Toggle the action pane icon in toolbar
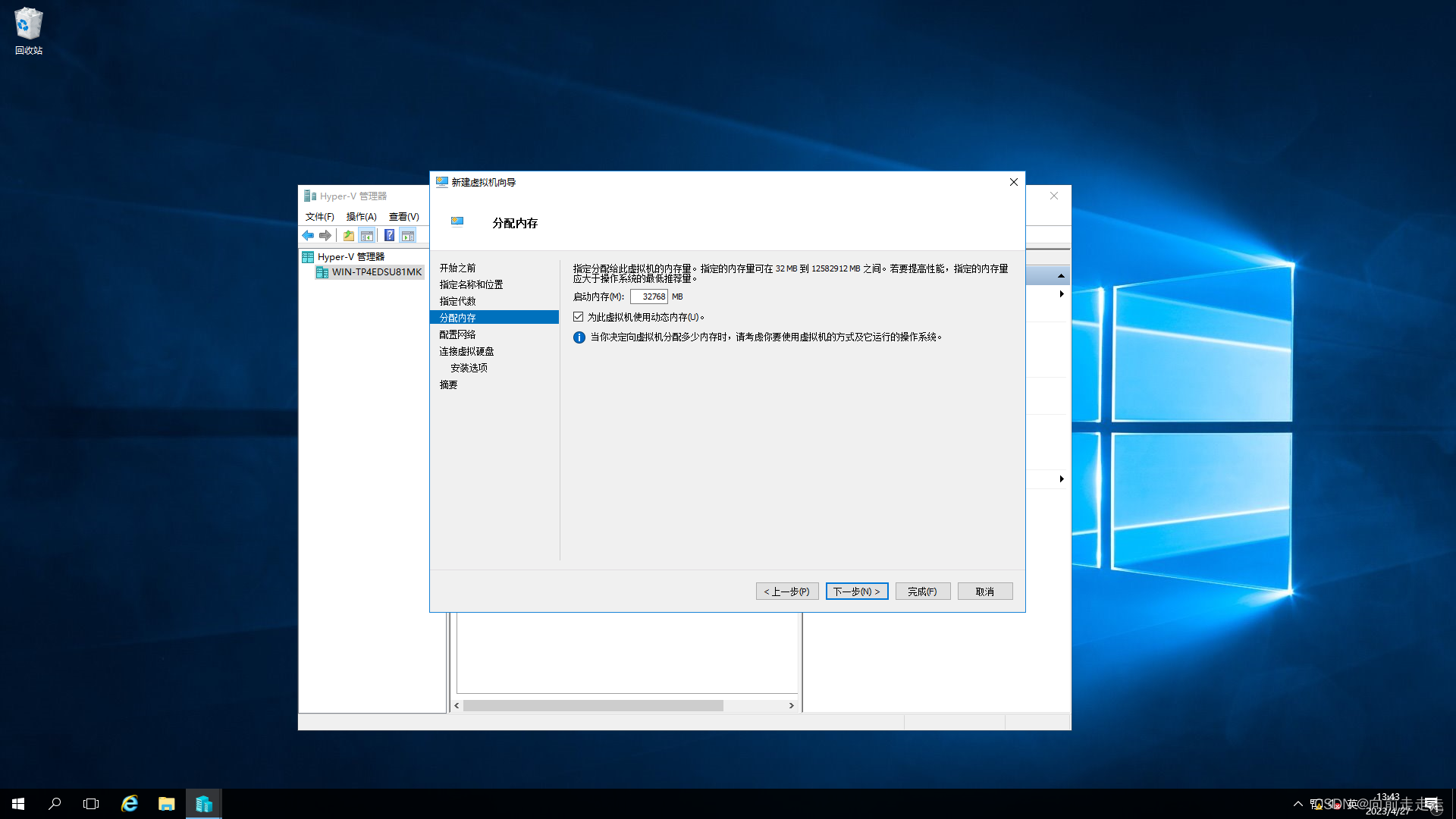This screenshot has height=819, width=1456. pyautogui.click(x=408, y=235)
